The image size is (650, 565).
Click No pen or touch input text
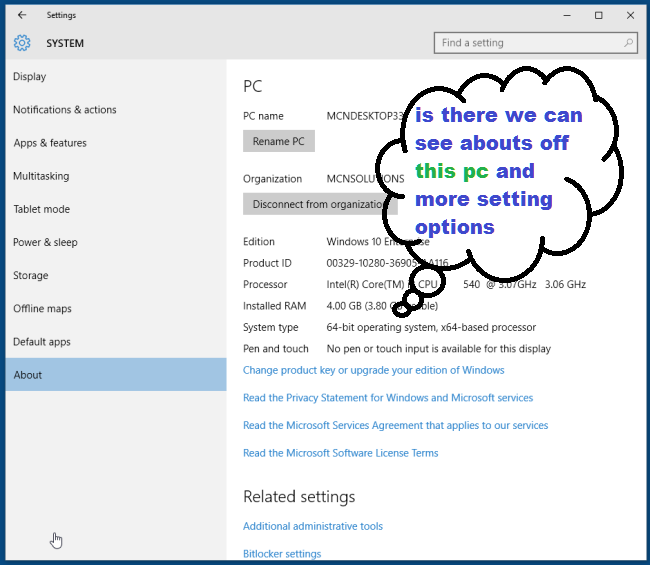(x=439, y=349)
